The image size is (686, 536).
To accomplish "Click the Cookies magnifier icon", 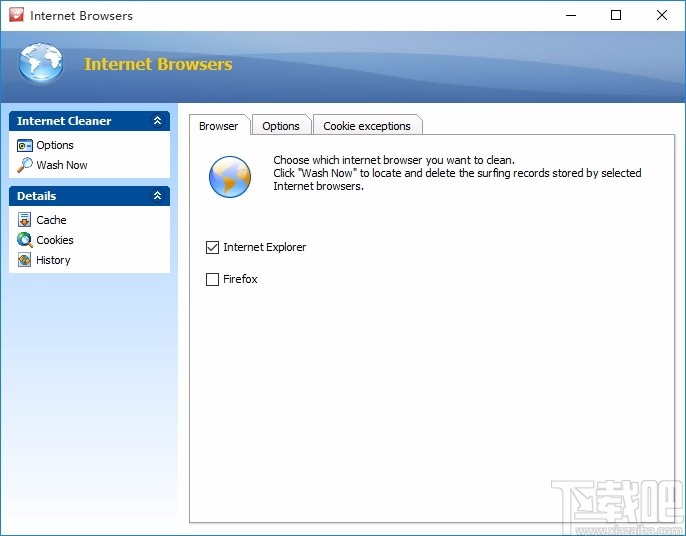I will pos(24,240).
